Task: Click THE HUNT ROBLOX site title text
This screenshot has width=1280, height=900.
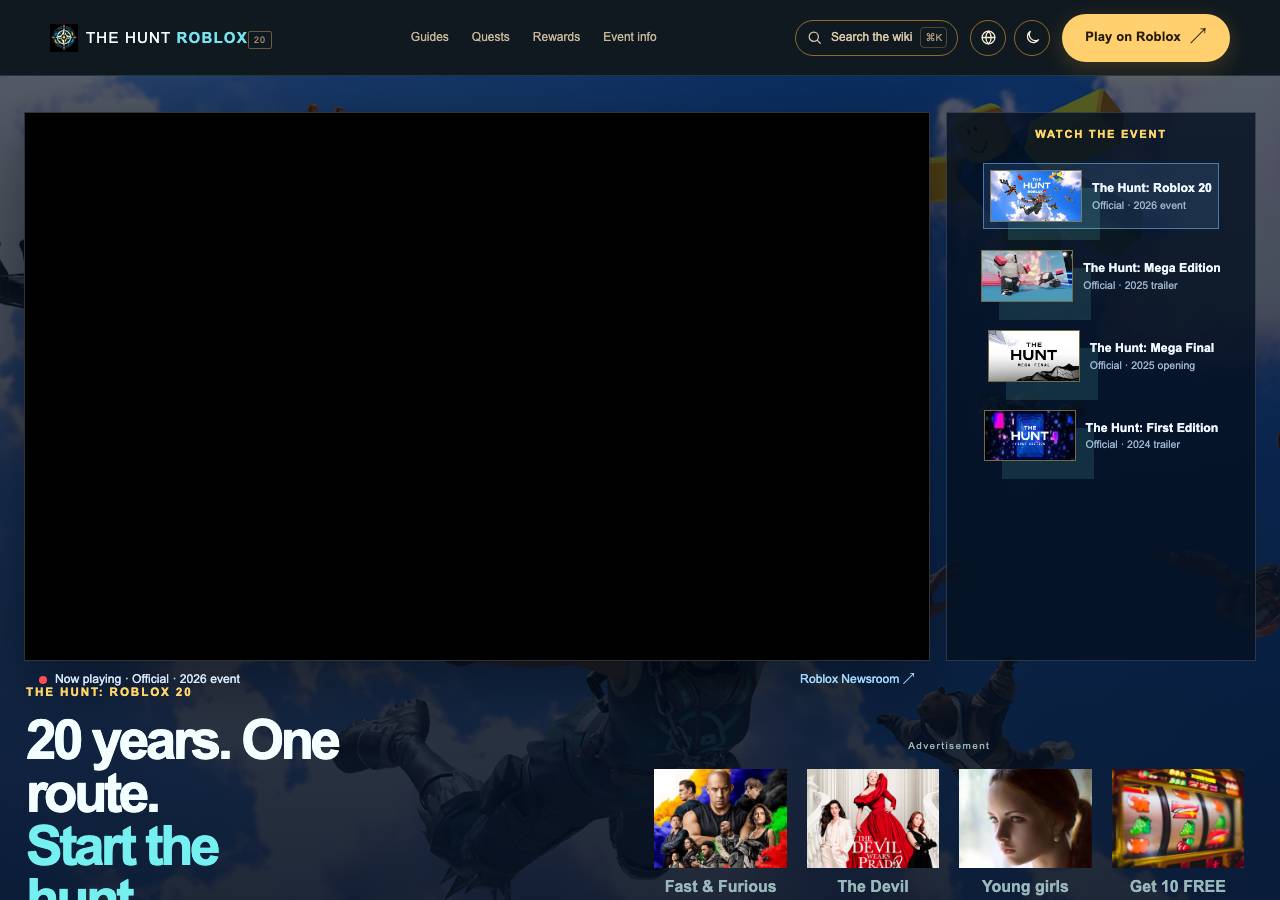Action: tap(167, 38)
